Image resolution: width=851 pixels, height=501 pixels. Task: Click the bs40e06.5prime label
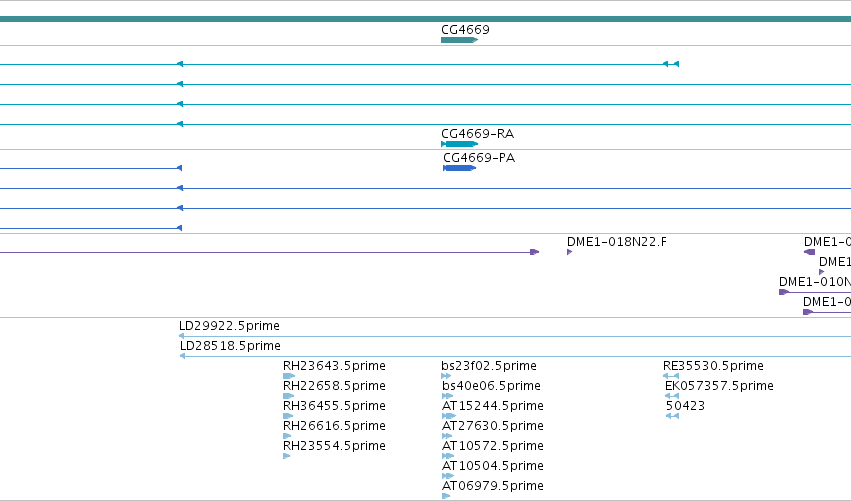491,385
